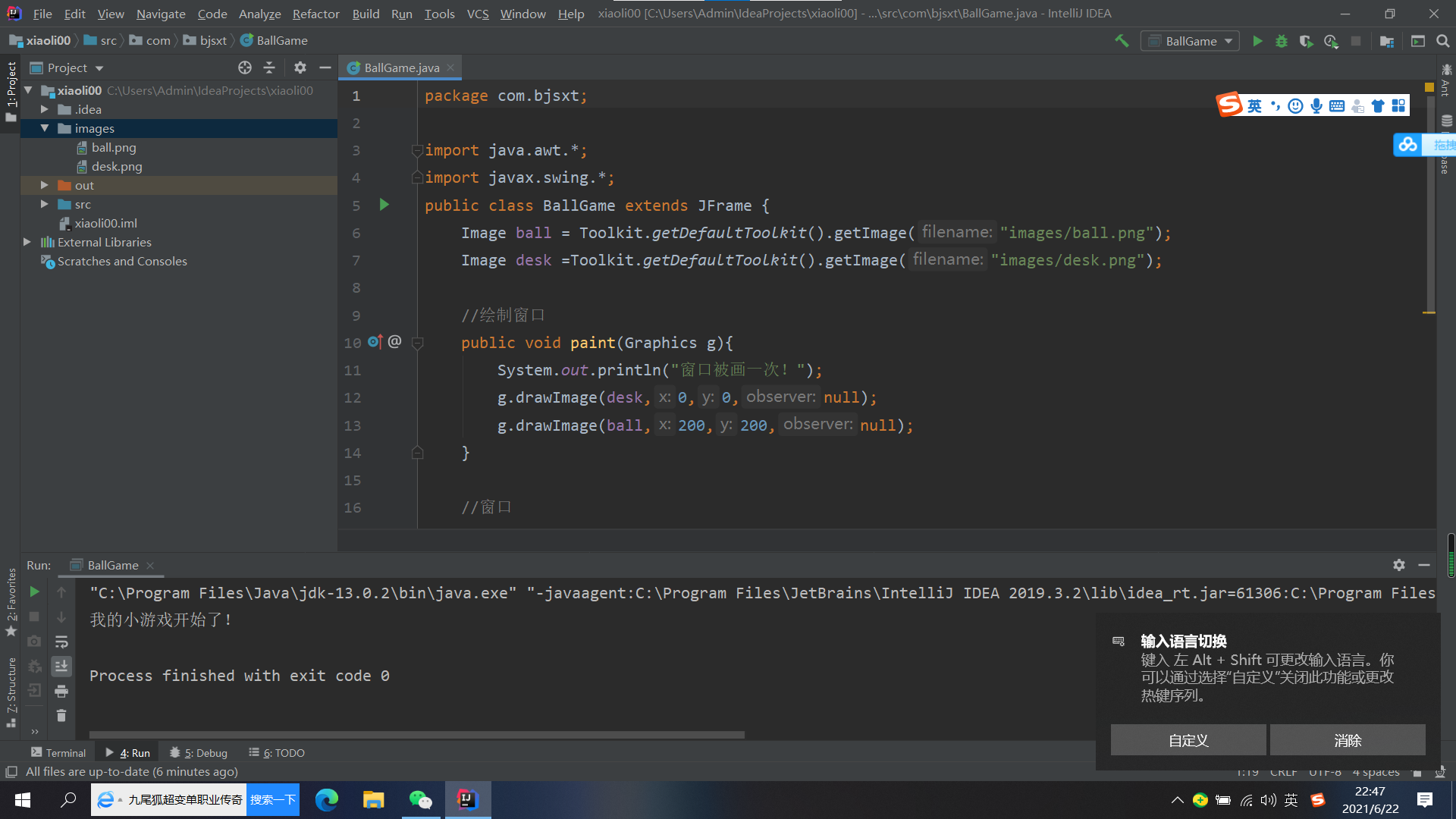Viewport: 1456px width, 819px height.
Task: Click the Project Structure icon
Action: (x=1387, y=41)
